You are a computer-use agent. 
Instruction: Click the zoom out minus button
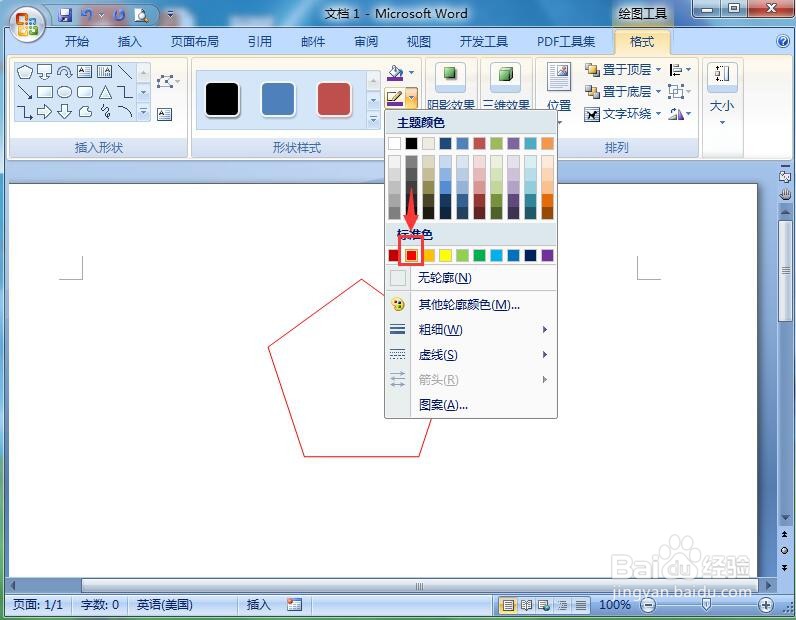(648, 605)
